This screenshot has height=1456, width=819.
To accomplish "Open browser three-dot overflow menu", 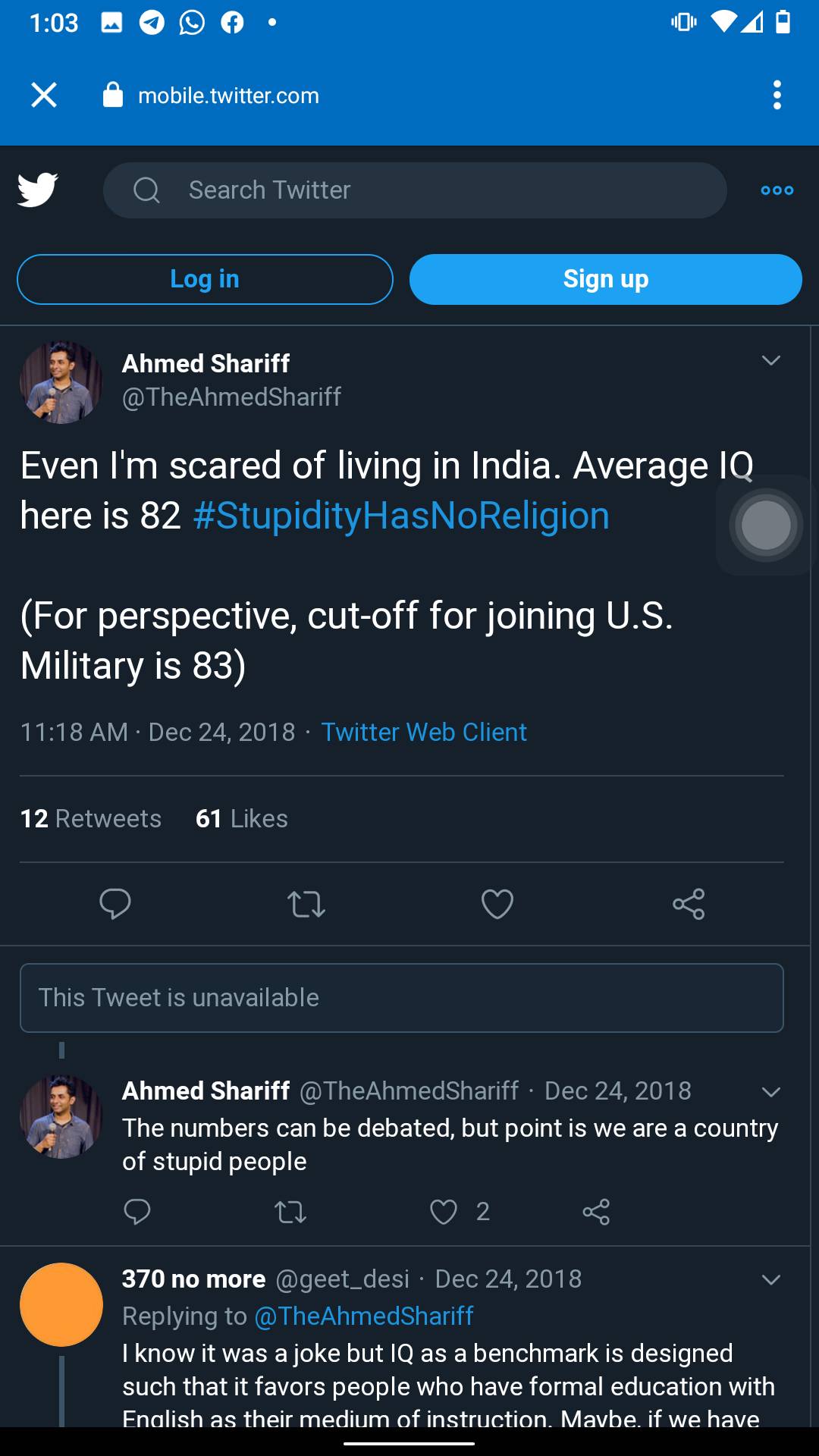I will click(777, 96).
